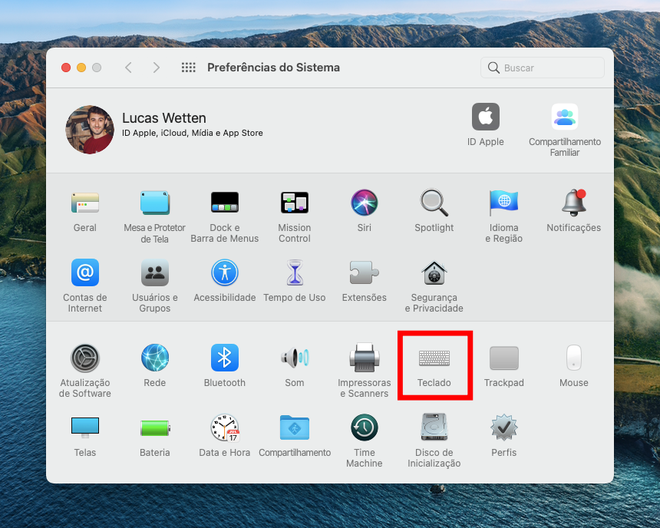Open the ID Apple pane
This screenshot has width=660, height=528.
(x=486, y=117)
